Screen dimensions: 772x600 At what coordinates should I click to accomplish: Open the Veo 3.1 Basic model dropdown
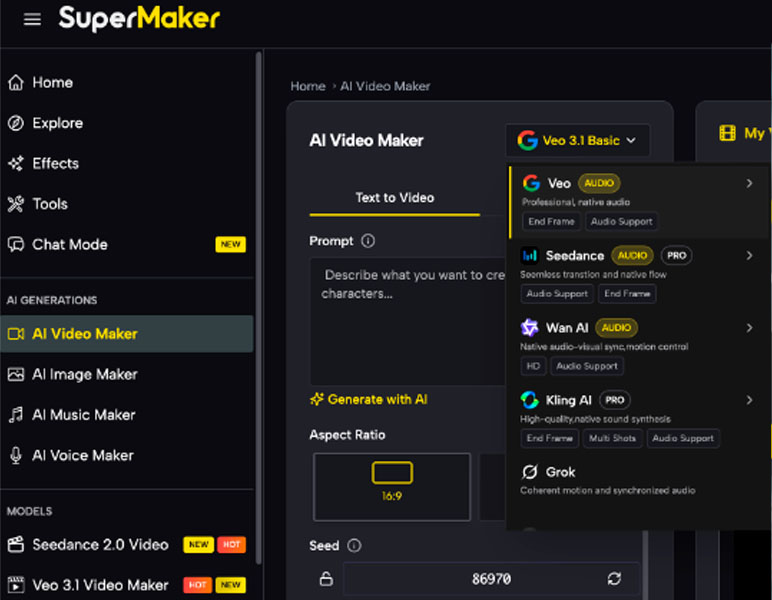pyautogui.click(x=578, y=140)
